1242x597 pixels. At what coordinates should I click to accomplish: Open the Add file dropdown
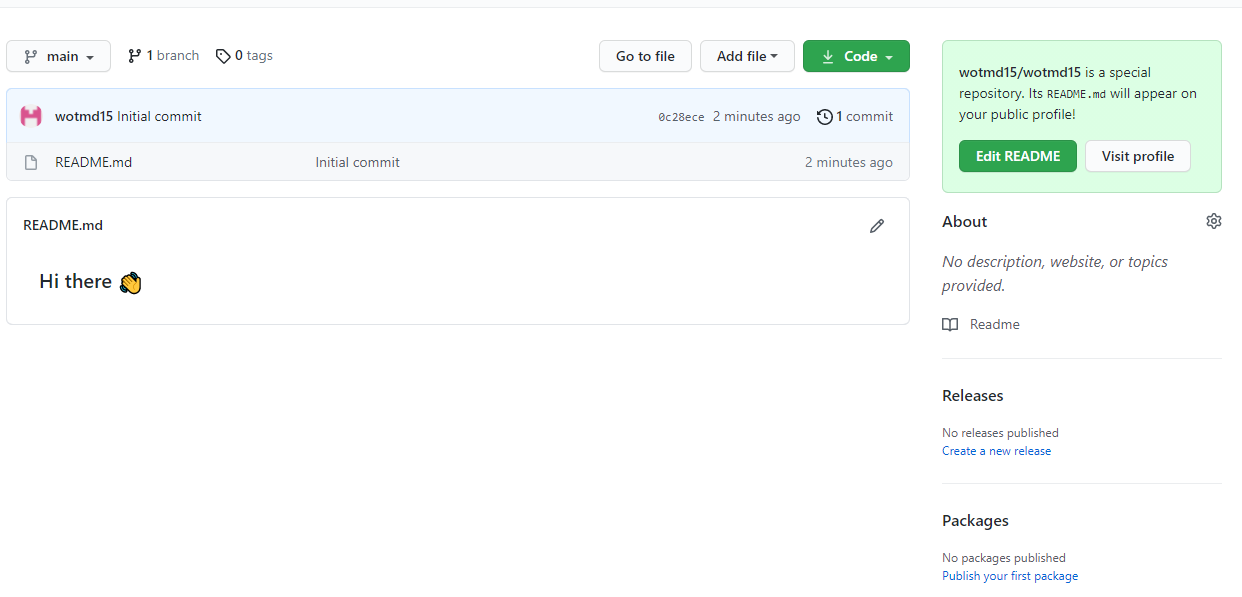point(747,56)
